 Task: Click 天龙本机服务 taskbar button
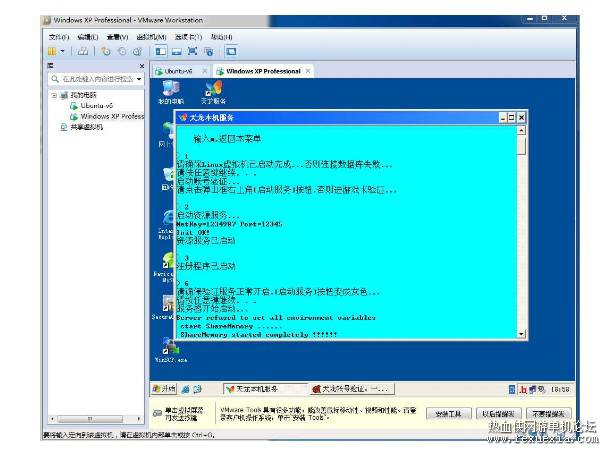click(266, 389)
